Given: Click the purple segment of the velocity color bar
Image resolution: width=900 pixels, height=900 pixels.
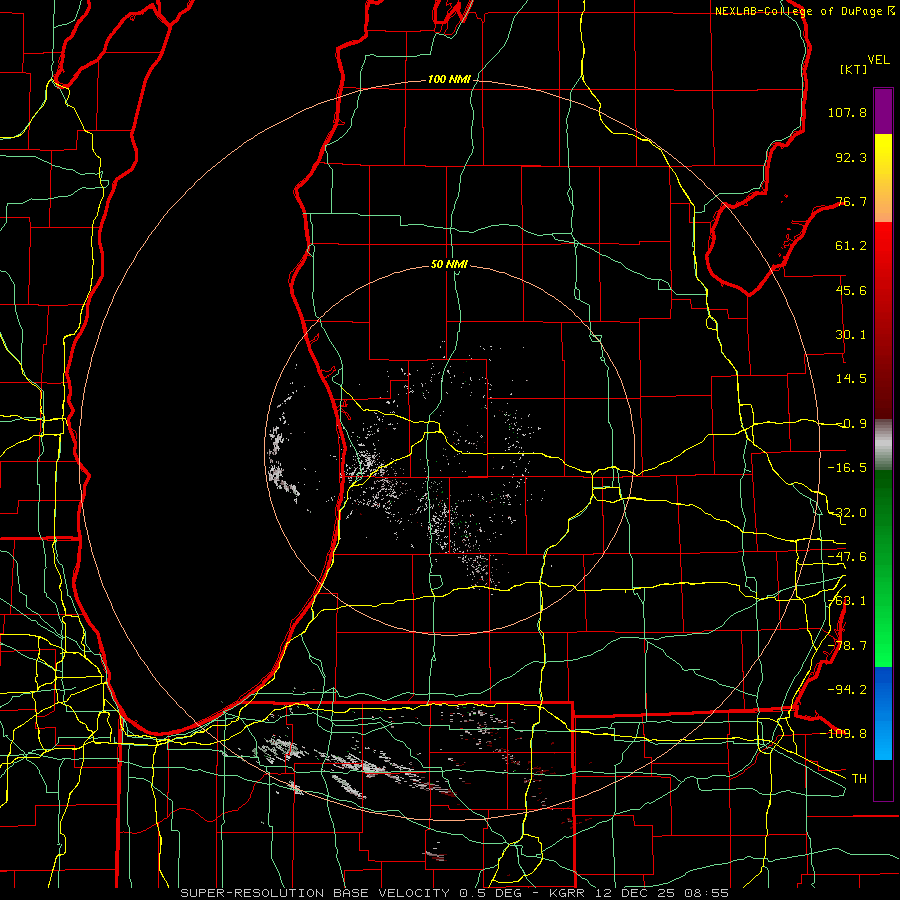Looking at the screenshot, I should [x=883, y=111].
